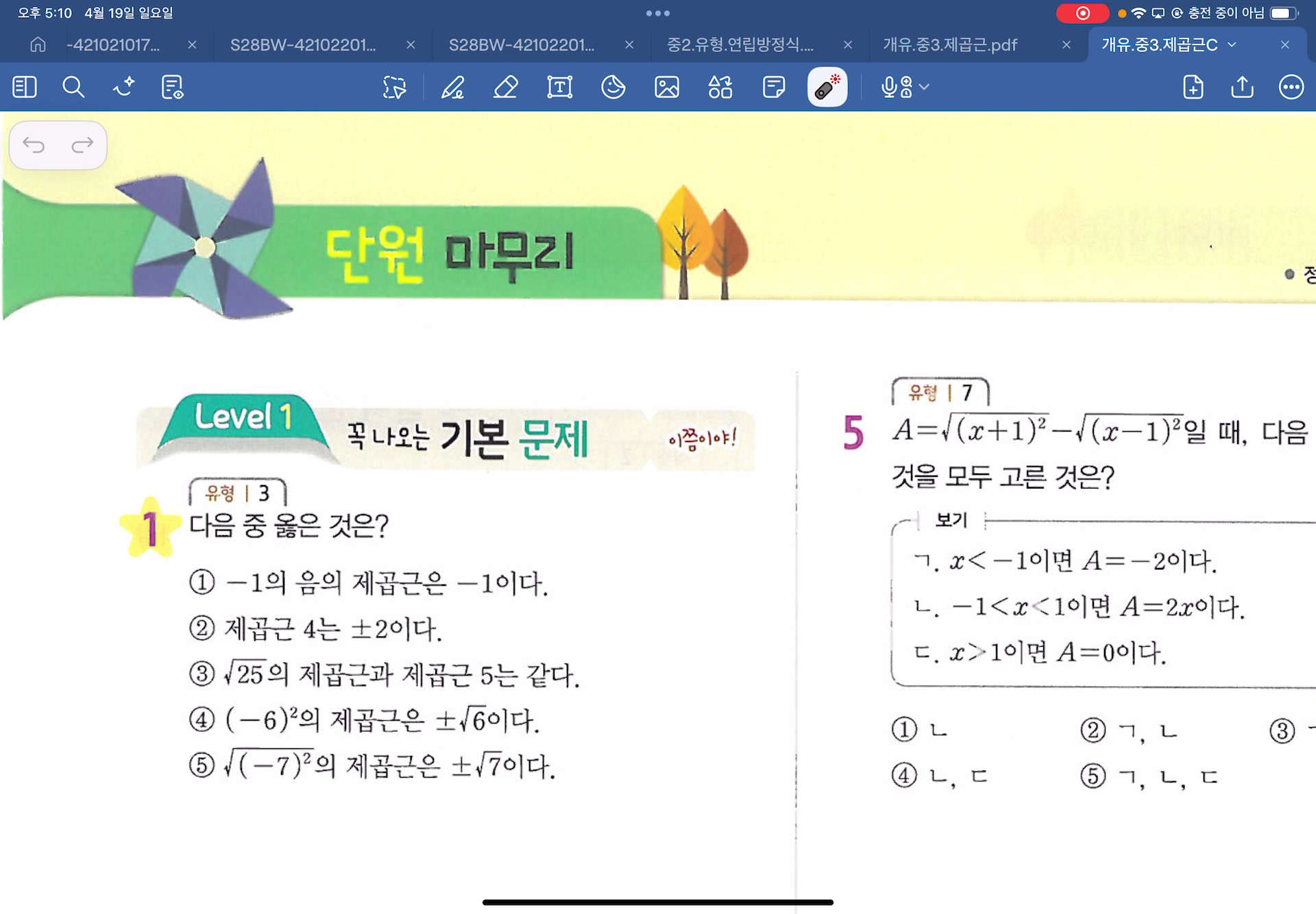Close the first S28BW-42102201 tab

pos(411,45)
